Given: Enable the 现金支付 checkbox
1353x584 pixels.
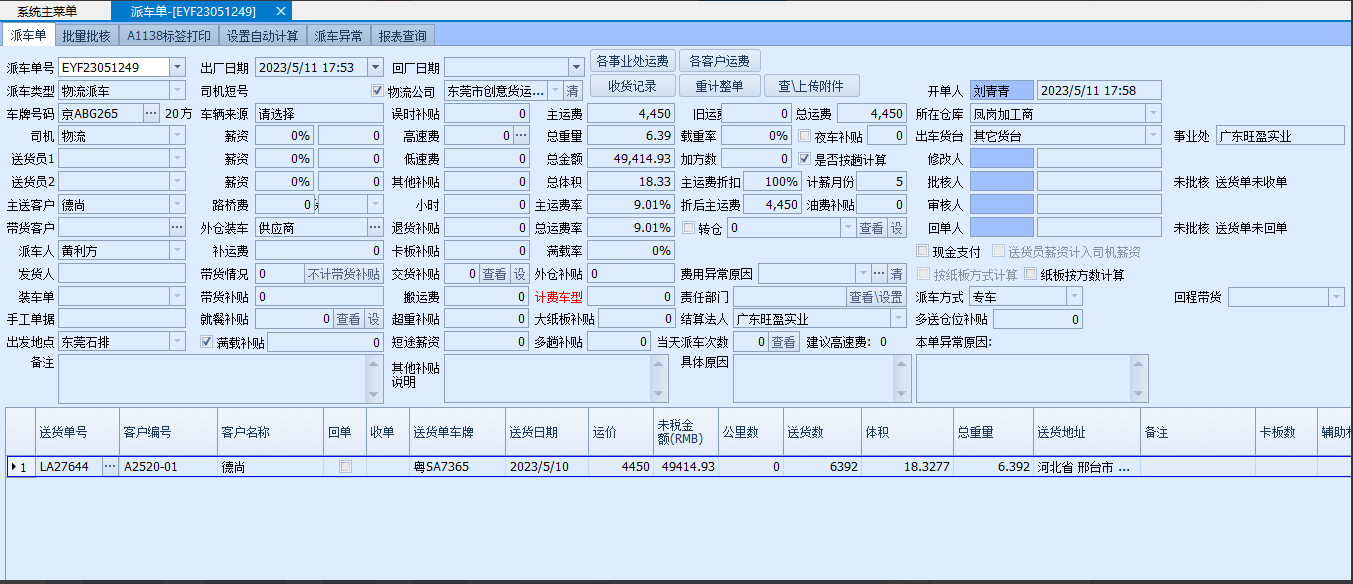Looking at the screenshot, I should click(923, 251).
